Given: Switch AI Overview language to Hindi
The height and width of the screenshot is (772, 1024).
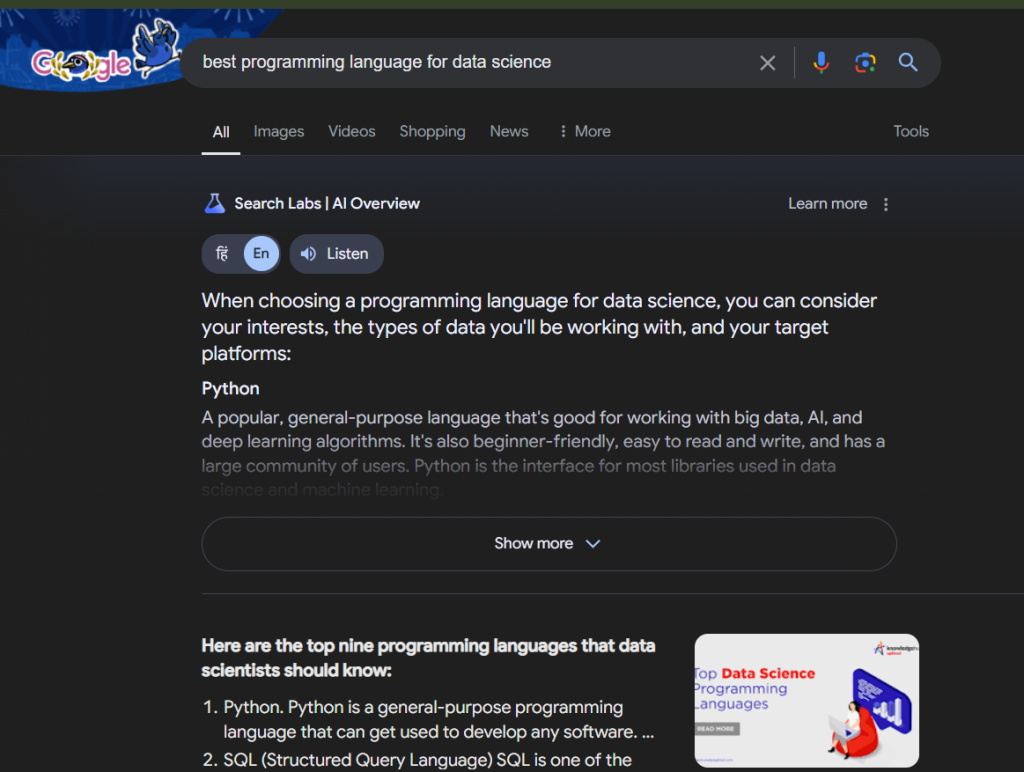Looking at the screenshot, I should click(222, 253).
